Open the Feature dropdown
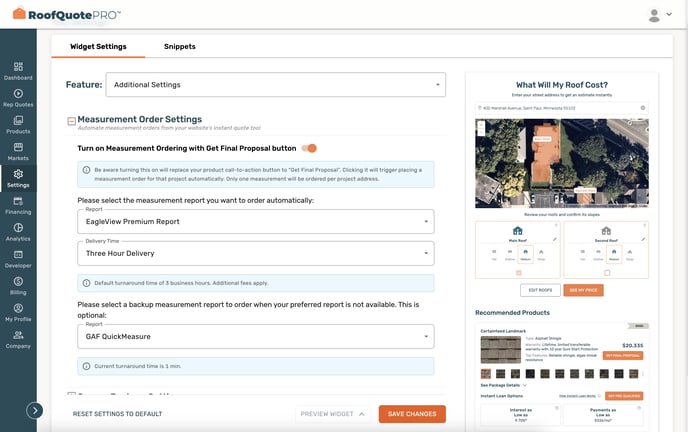This screenshot has width=688, height=432. (276, 85)
